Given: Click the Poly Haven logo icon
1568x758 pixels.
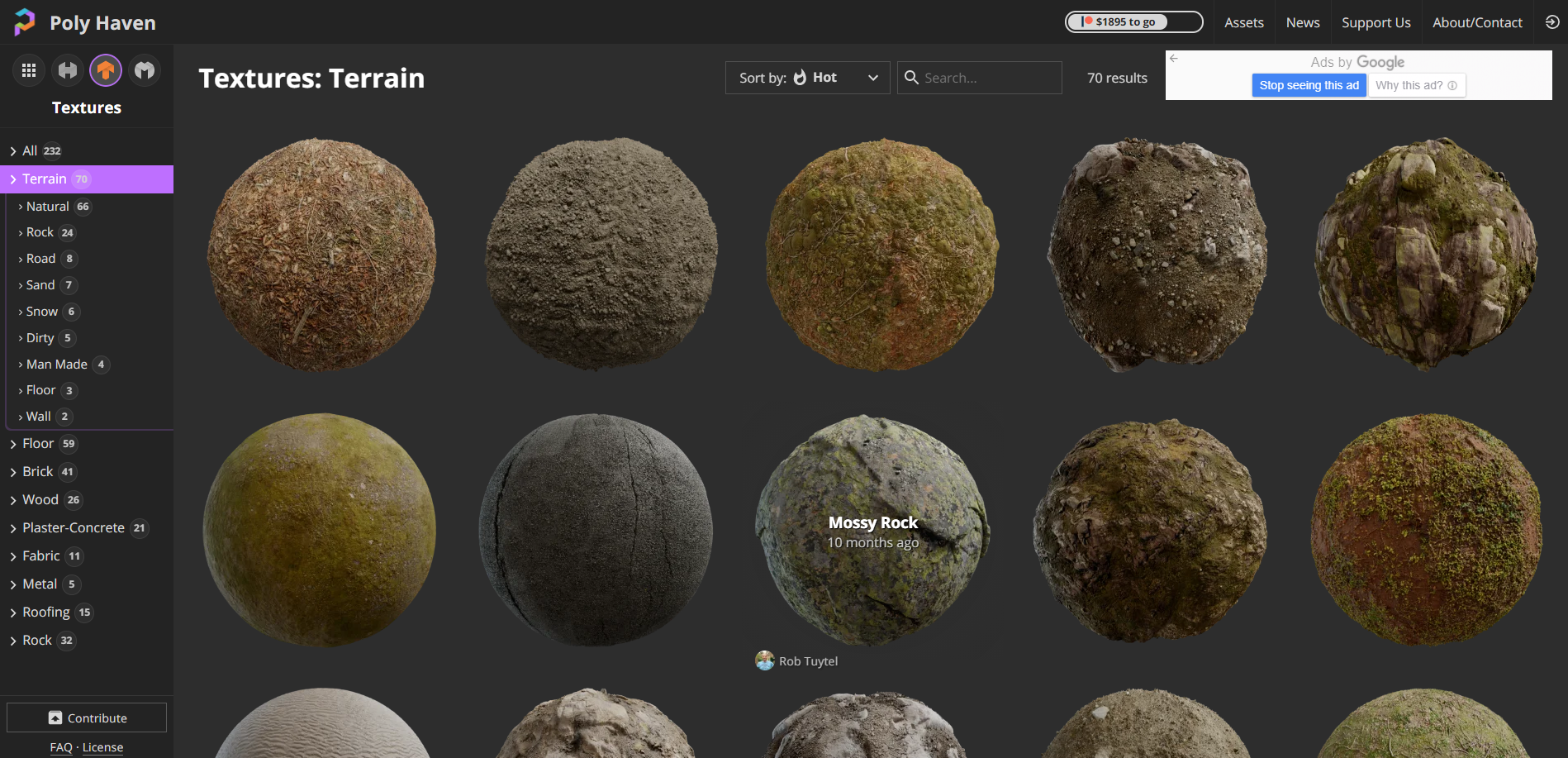Looking at the screenshot, I should [25, 22].
